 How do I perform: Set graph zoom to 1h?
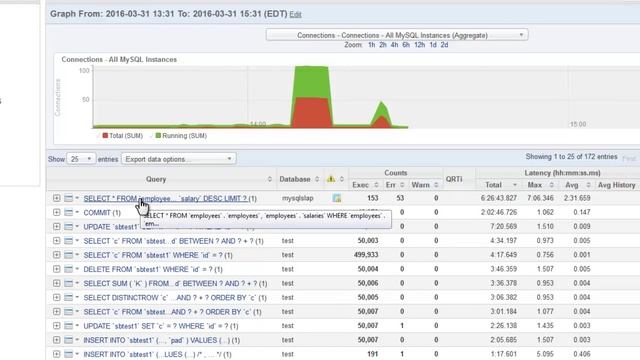point(371,45)
